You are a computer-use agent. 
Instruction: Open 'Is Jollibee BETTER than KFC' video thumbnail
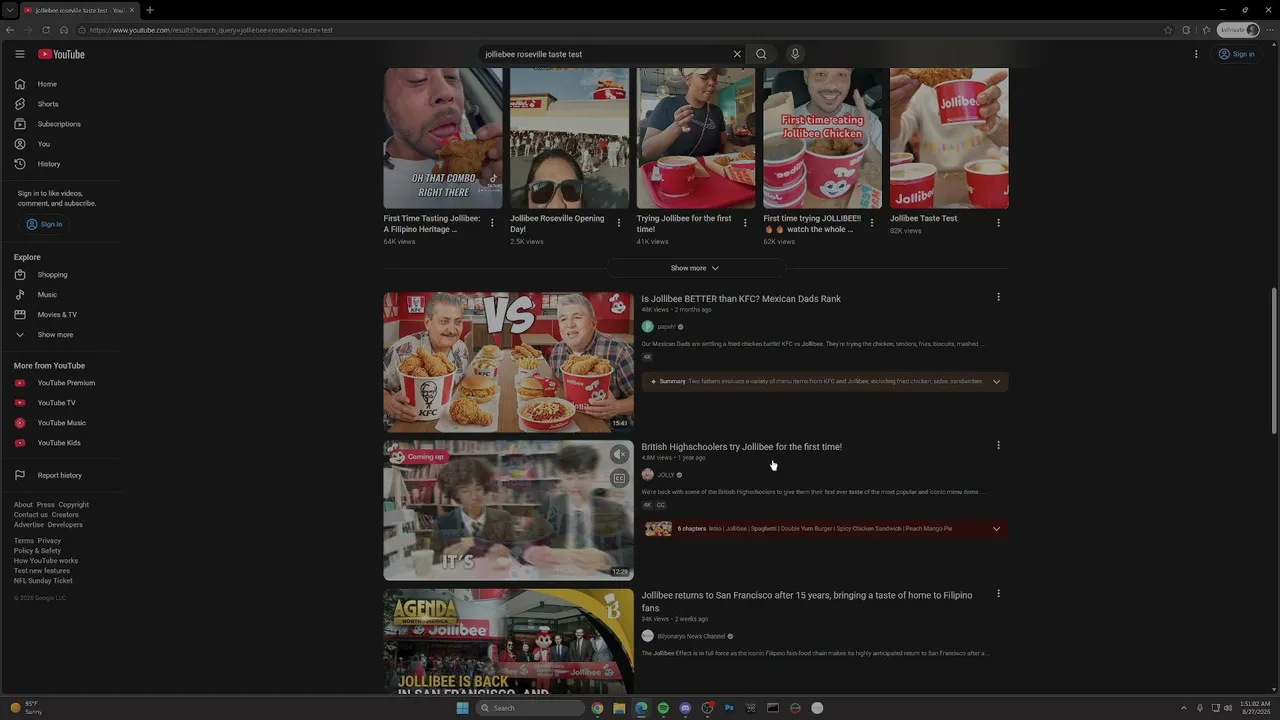coord(508,362)
